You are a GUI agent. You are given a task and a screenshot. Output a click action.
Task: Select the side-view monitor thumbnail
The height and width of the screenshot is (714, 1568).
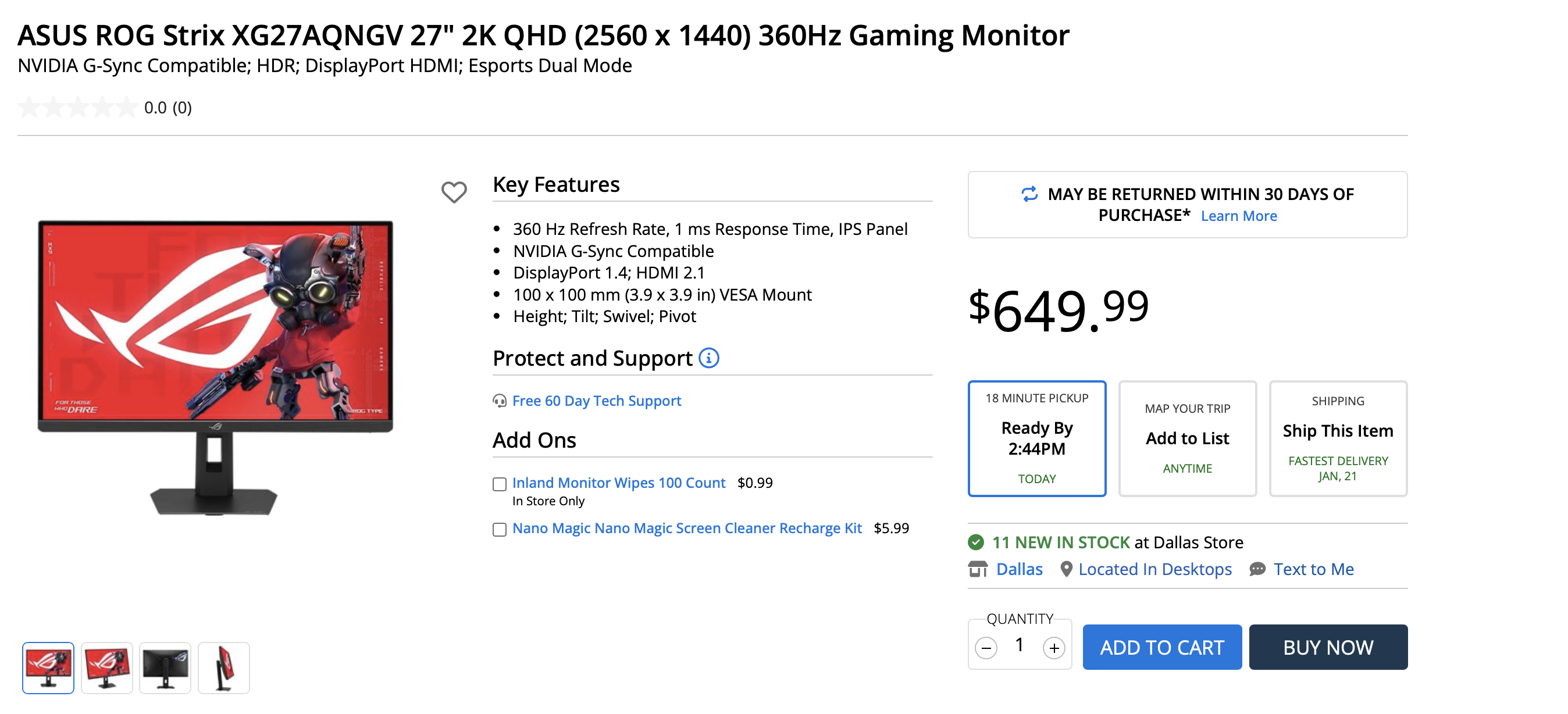pos(223,667)
